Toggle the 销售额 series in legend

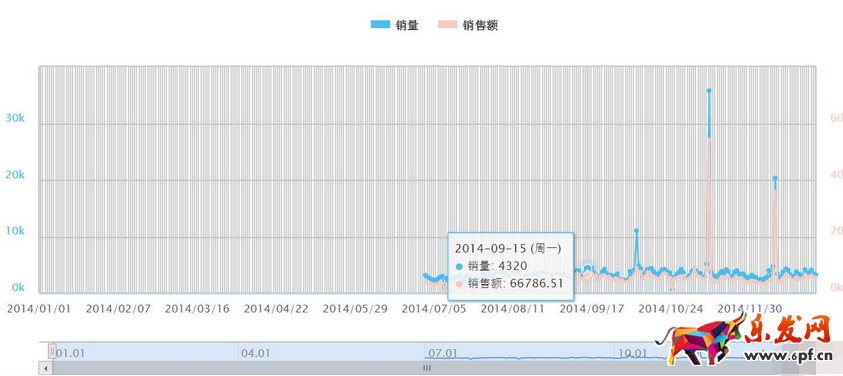click(467, 25)
